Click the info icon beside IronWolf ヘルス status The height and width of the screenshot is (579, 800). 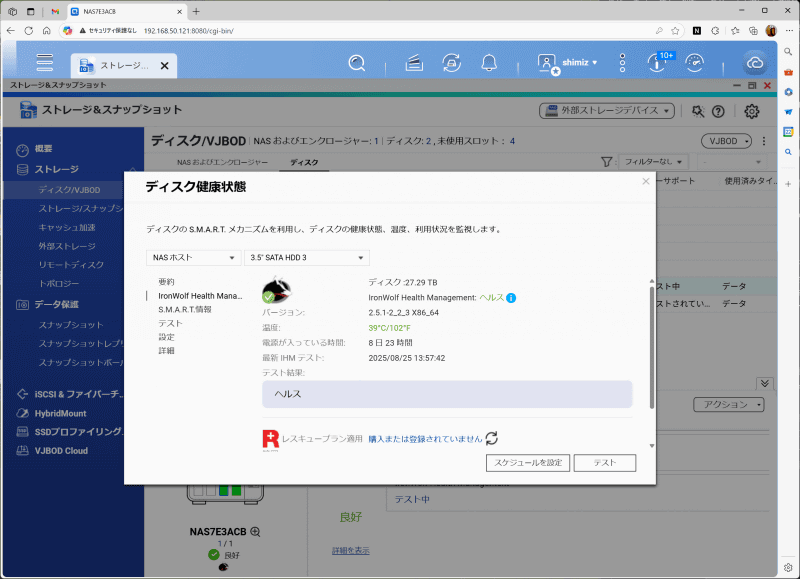pos(510,297)
